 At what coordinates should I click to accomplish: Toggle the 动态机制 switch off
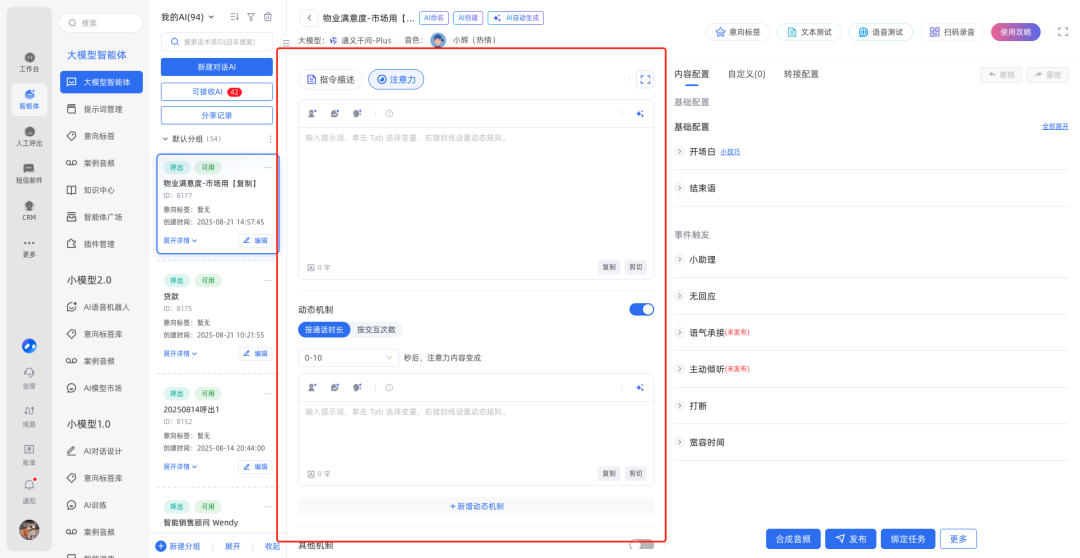641,309
